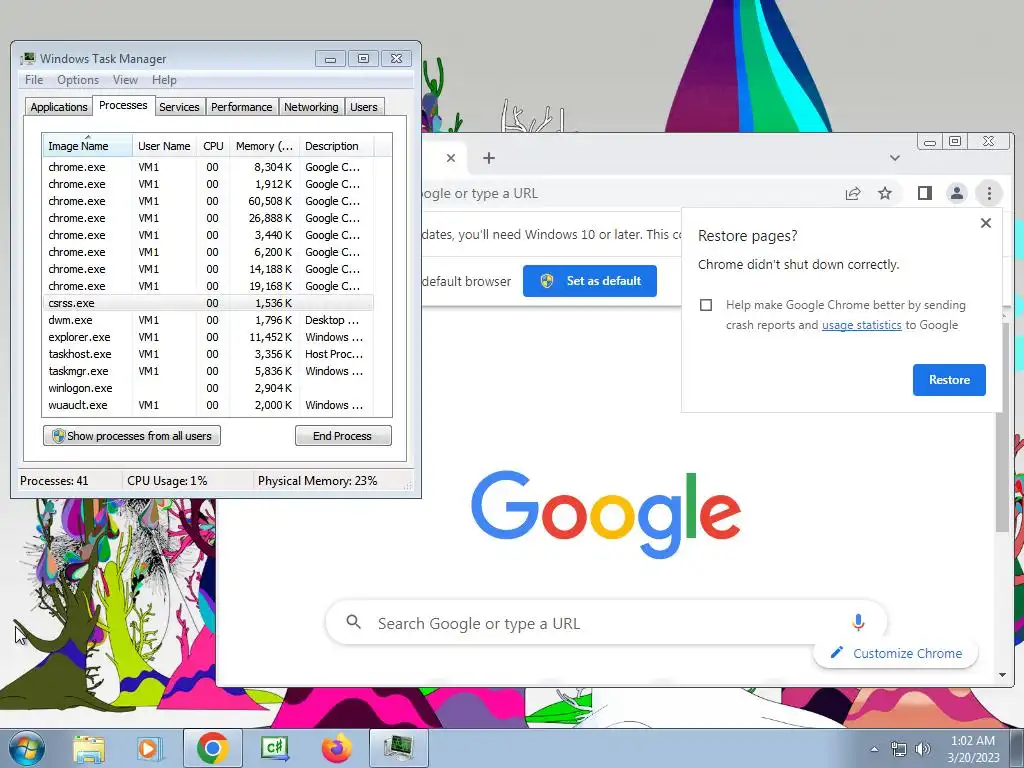This screenshot has width=1024, height=768.
Task: Bookmark this tab with star icon
Action: 885,193
